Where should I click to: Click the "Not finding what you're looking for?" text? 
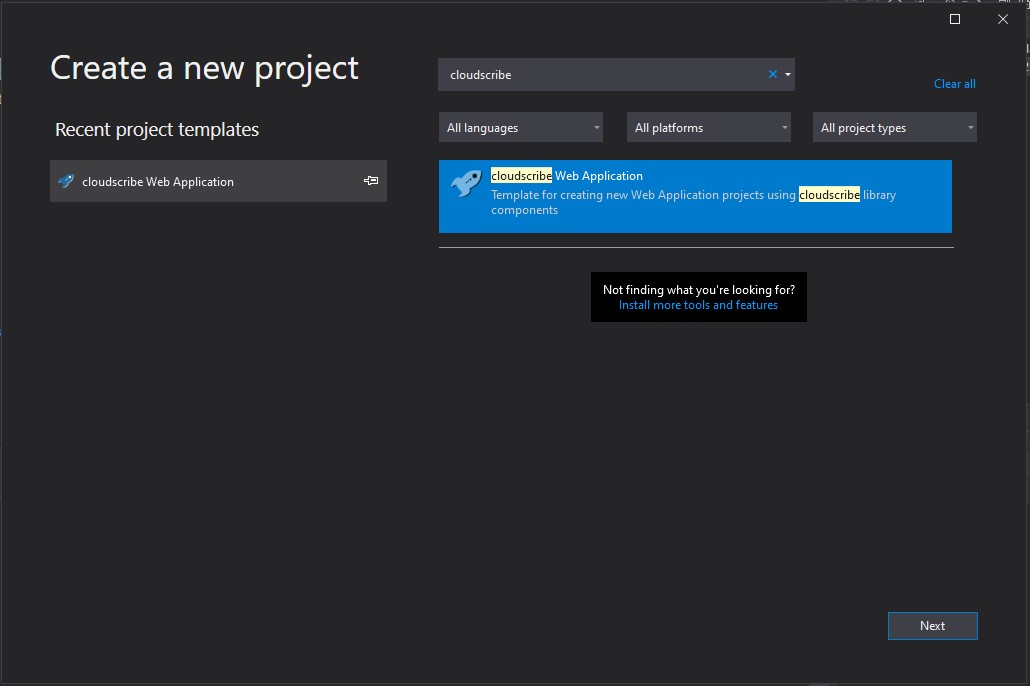click(698, 290)
